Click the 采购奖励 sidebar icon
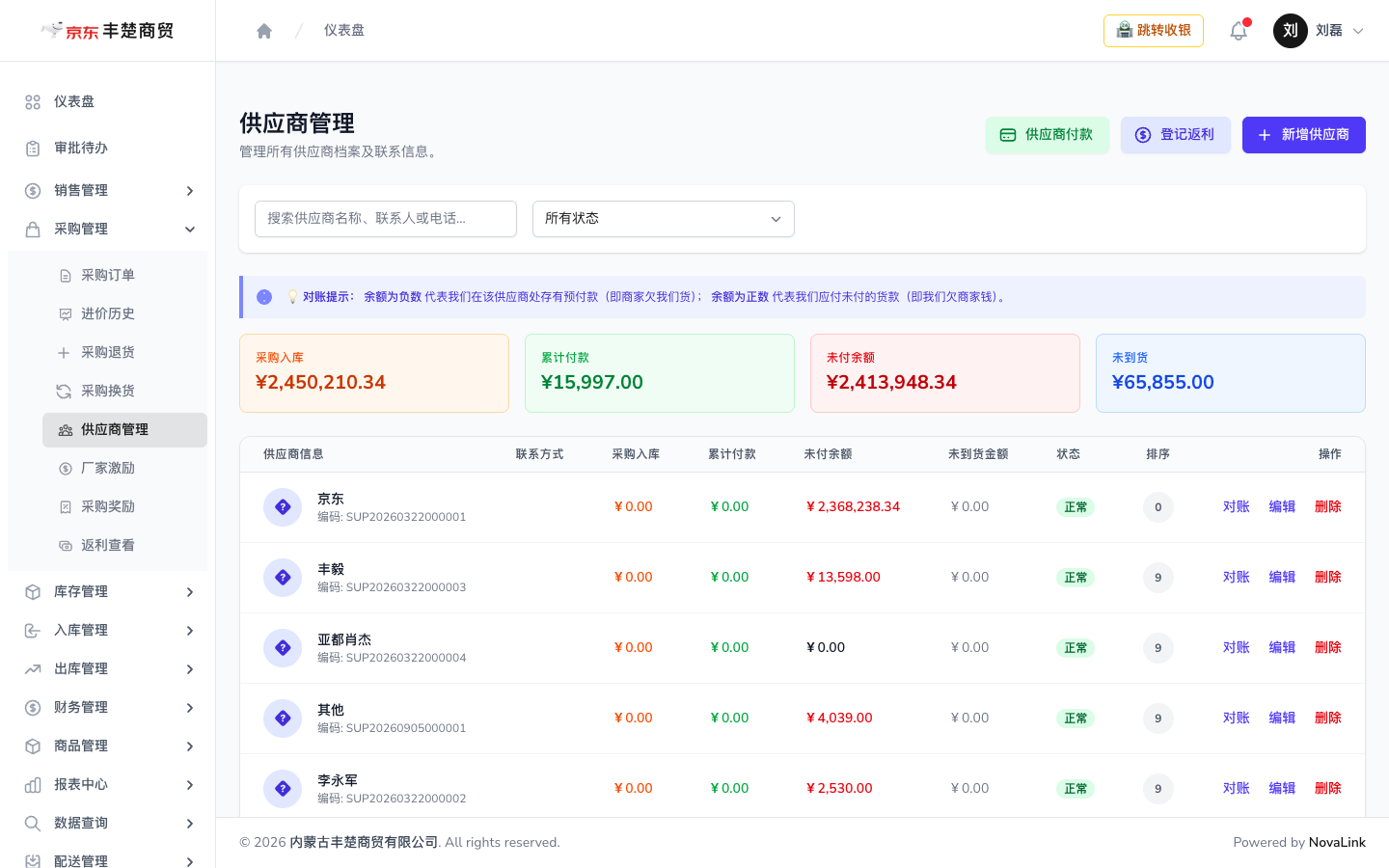This screenshot has width=1389, height=868. (66, 507)
